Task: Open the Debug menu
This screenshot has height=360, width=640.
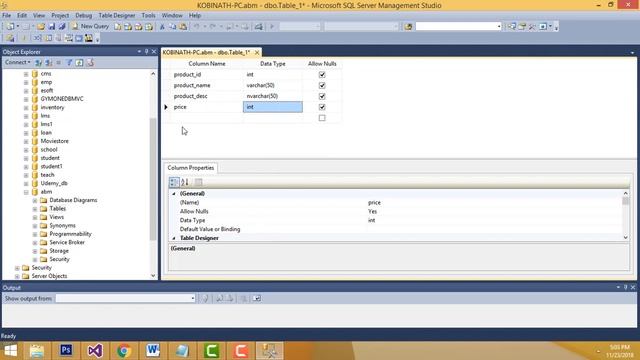Action: [83, 15]
